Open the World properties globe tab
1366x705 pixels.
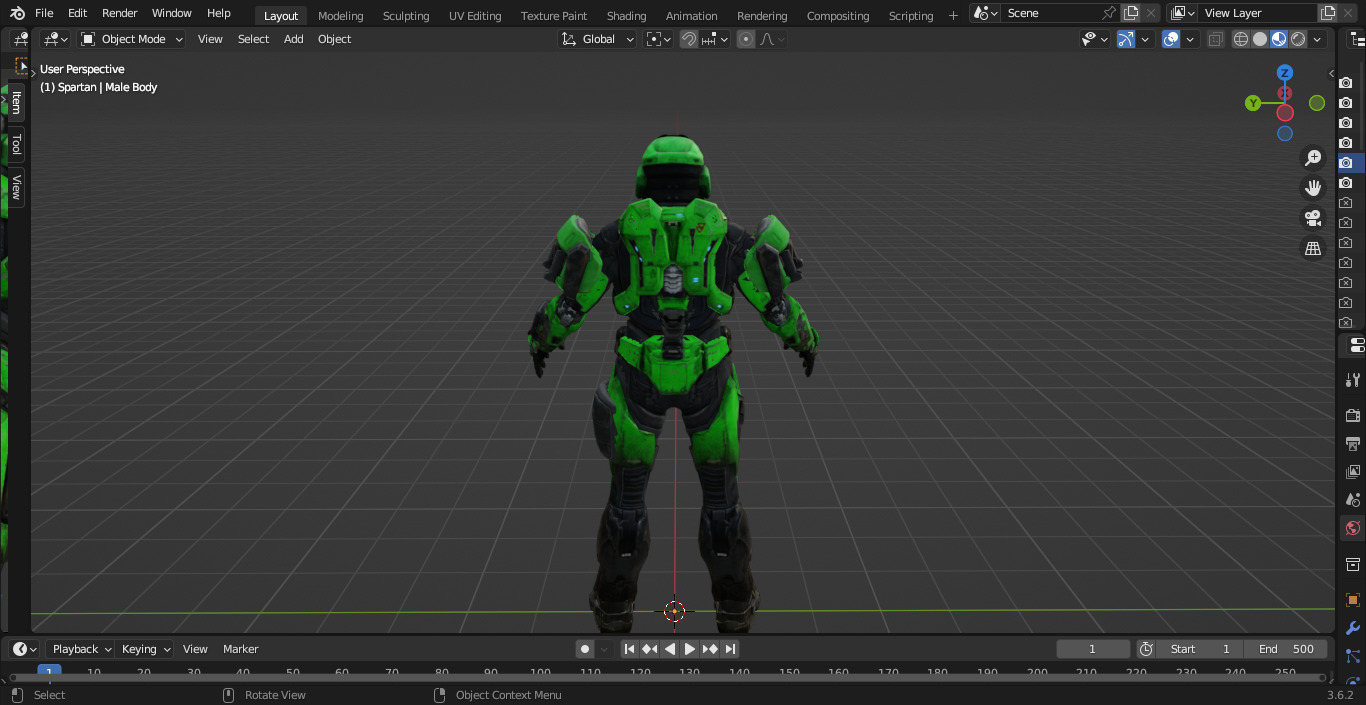1353,528
